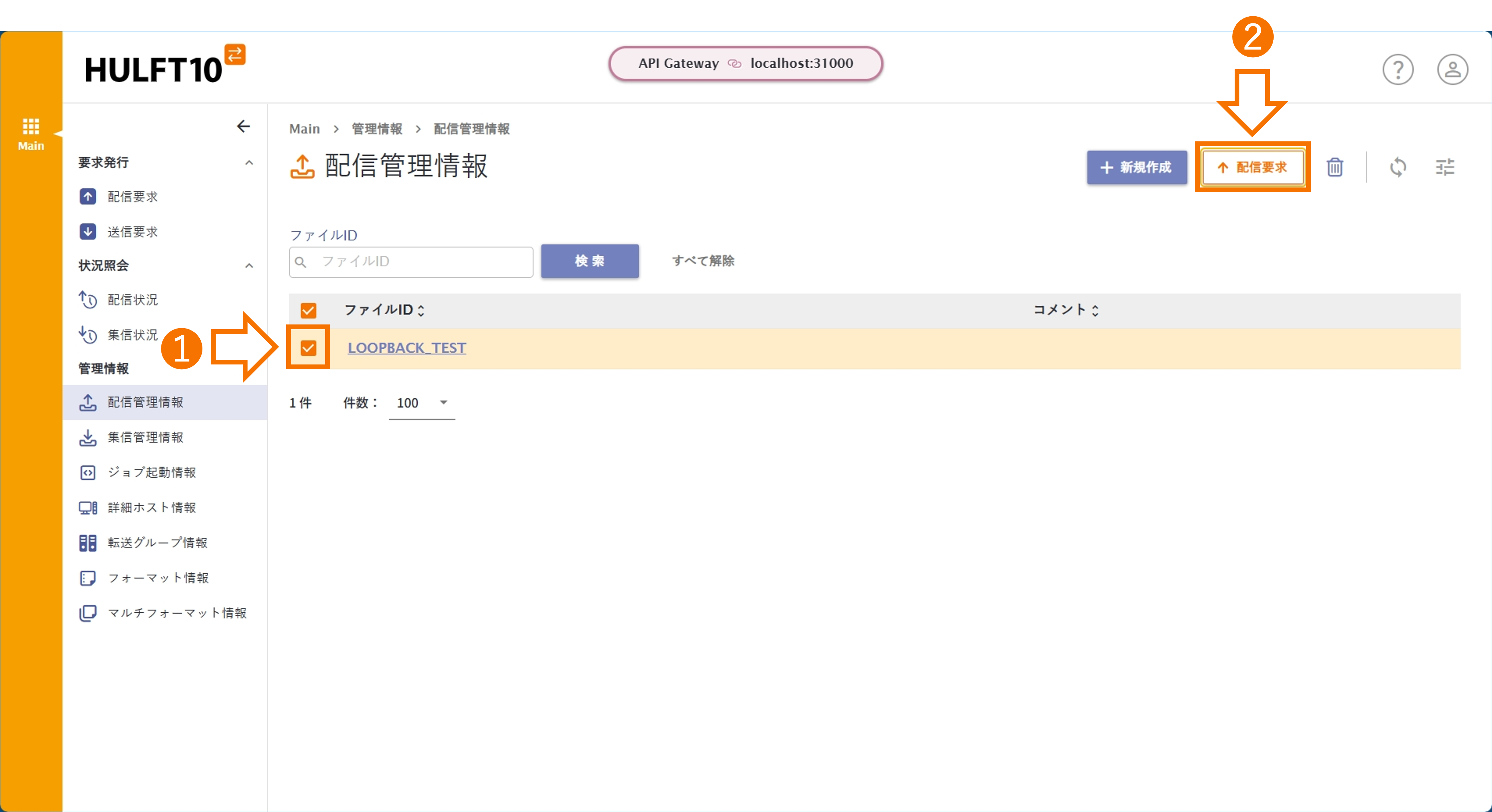The width and height of the screenshot is (1492, 812).
Task: Navigate to 管理情報 via breadcrumb
Action: pos(376,128)
